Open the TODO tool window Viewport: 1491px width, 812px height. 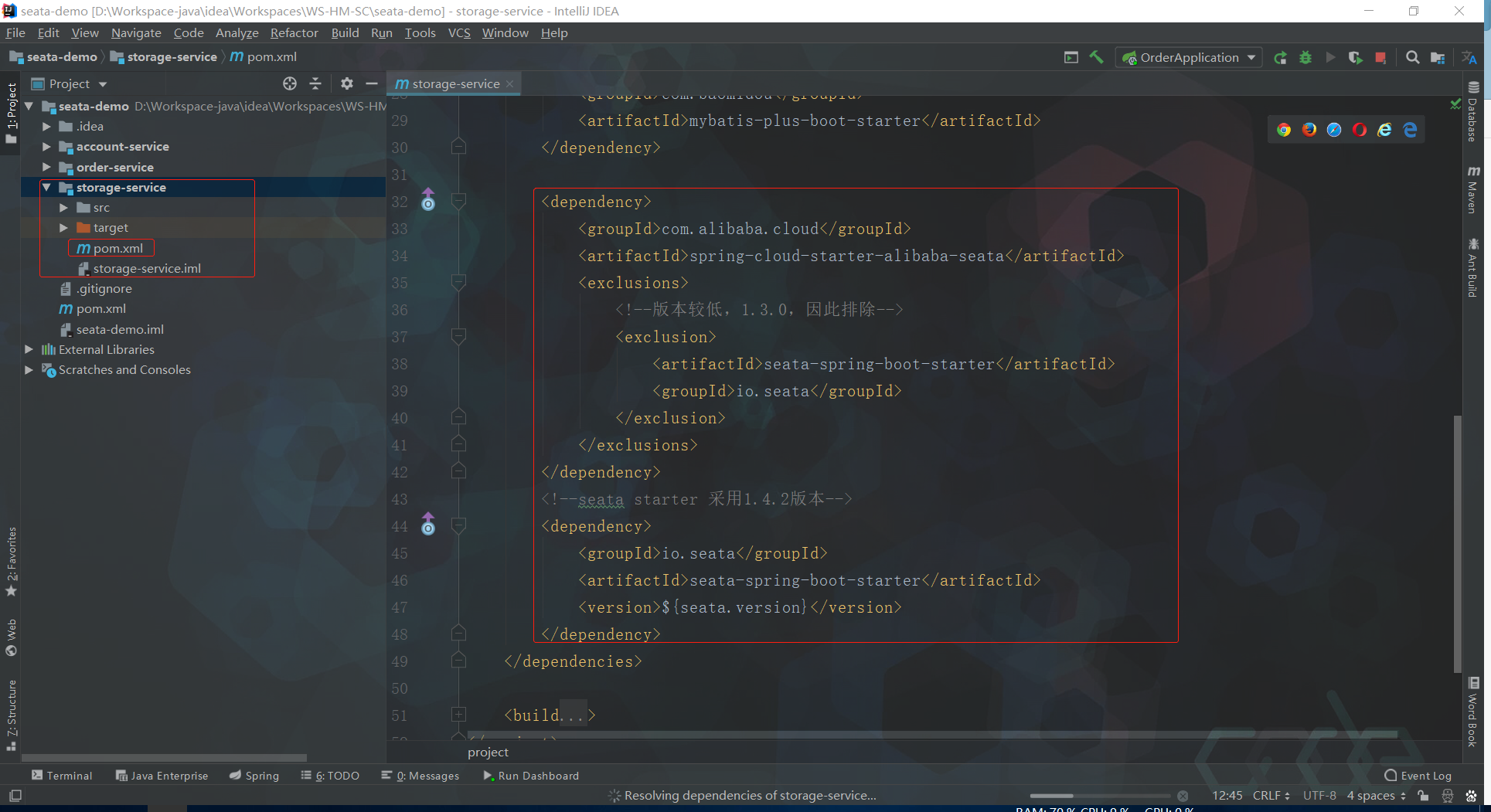[x=330, y=776]
